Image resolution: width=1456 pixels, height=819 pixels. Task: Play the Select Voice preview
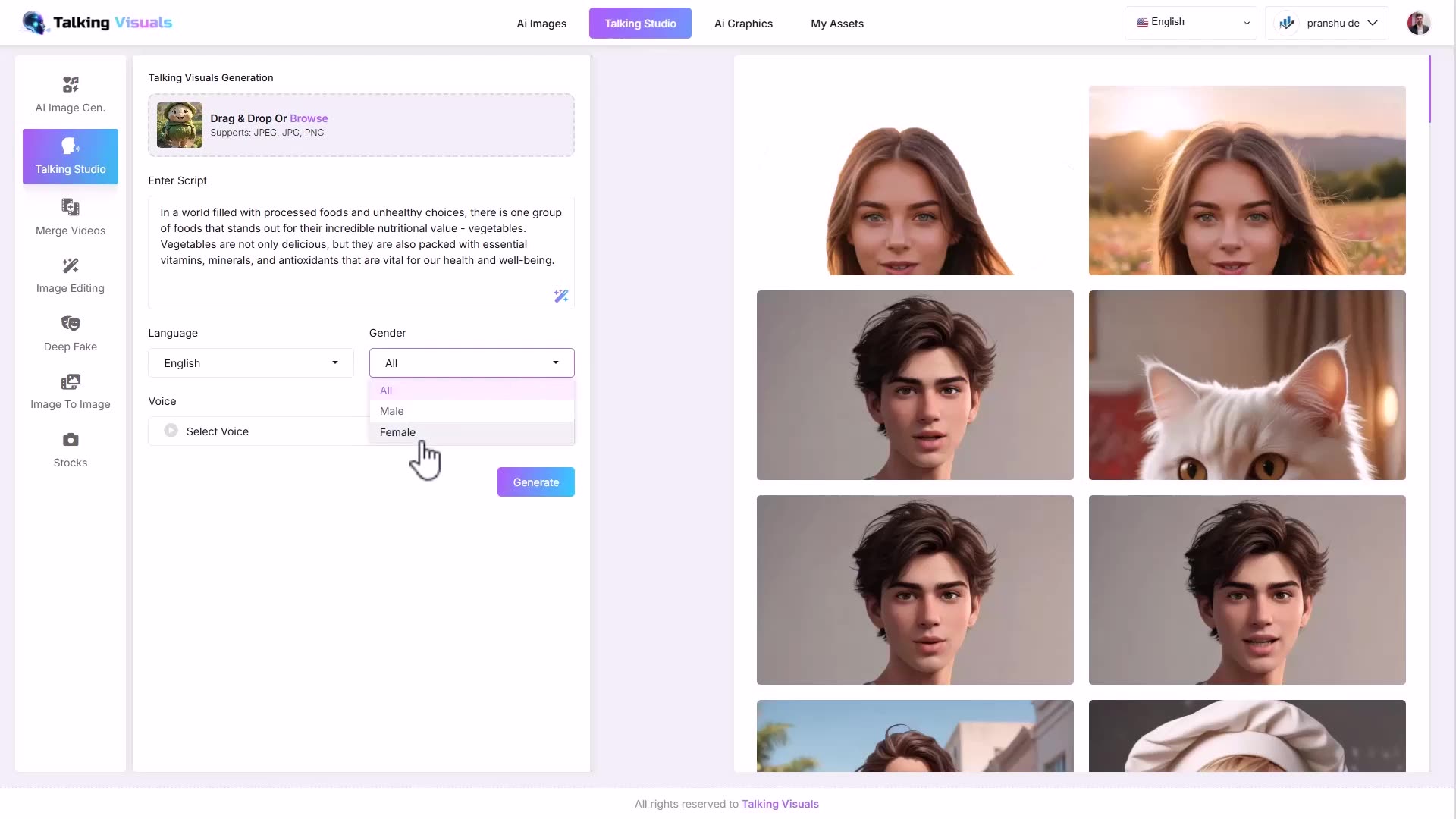pos(171,431)
